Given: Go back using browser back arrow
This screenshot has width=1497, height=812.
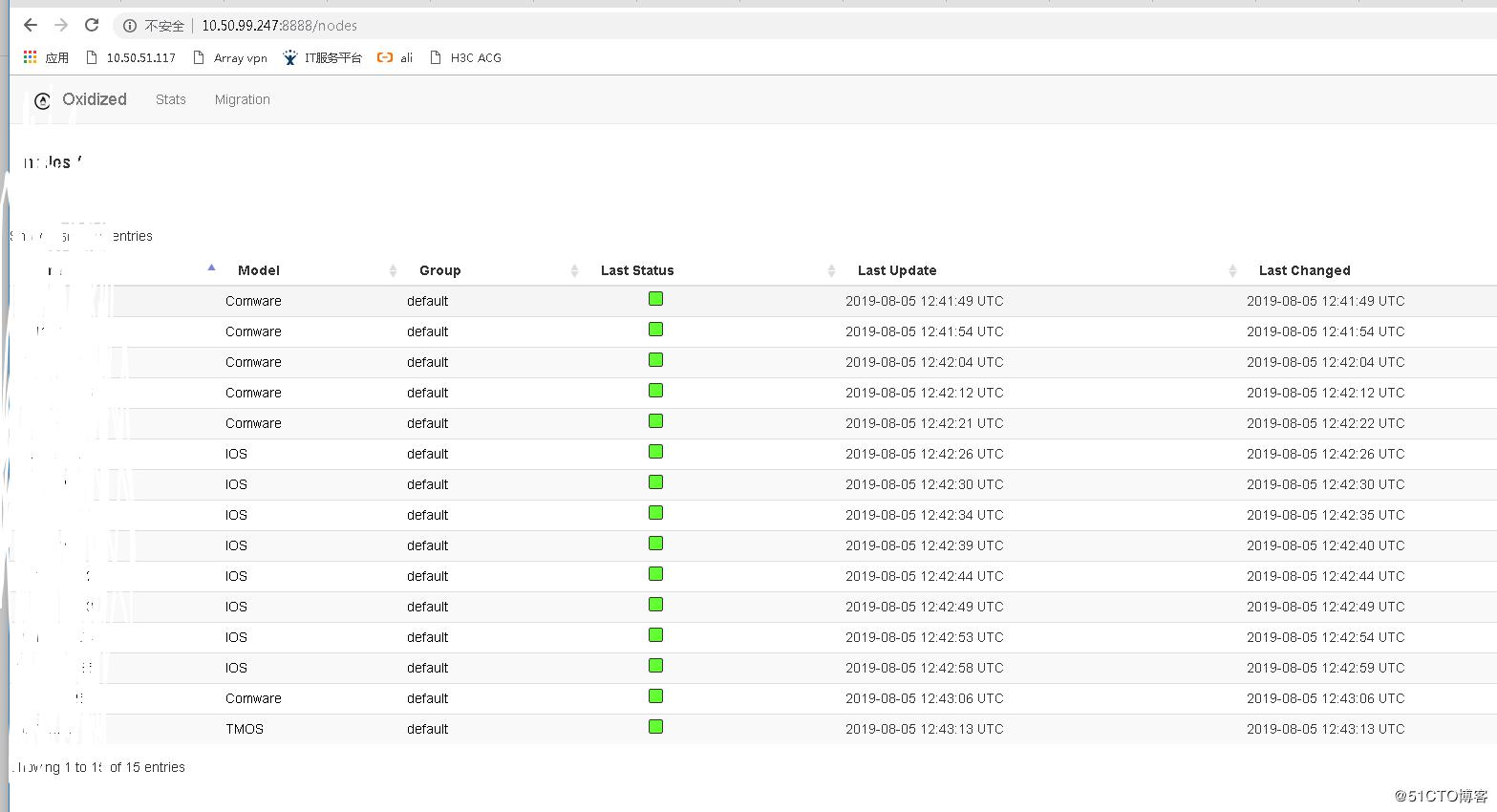Looking at the screenshot, I should click(31, 26).
